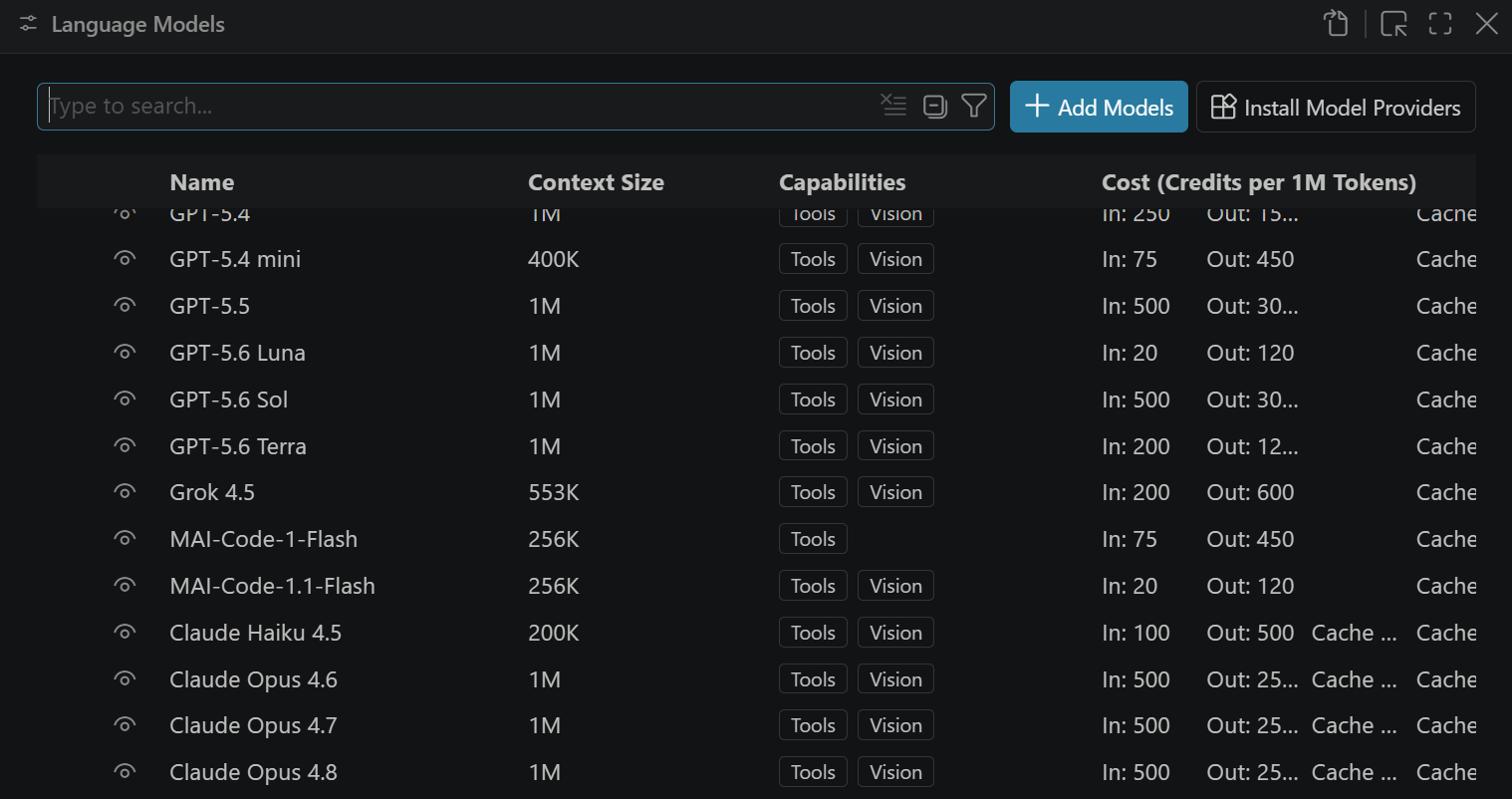Toggle visibility of MAI-Code-1-Flash

click(x=125, y=539)
